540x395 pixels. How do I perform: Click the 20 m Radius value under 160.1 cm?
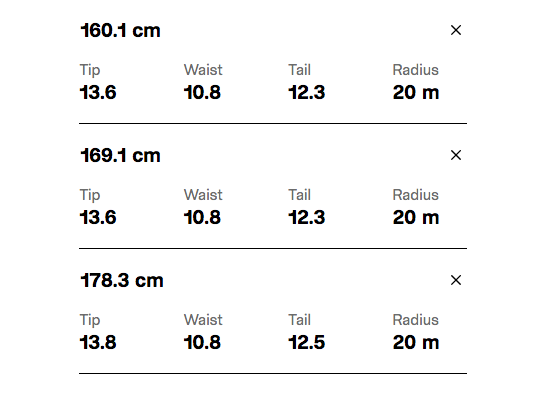pos(416,93)
